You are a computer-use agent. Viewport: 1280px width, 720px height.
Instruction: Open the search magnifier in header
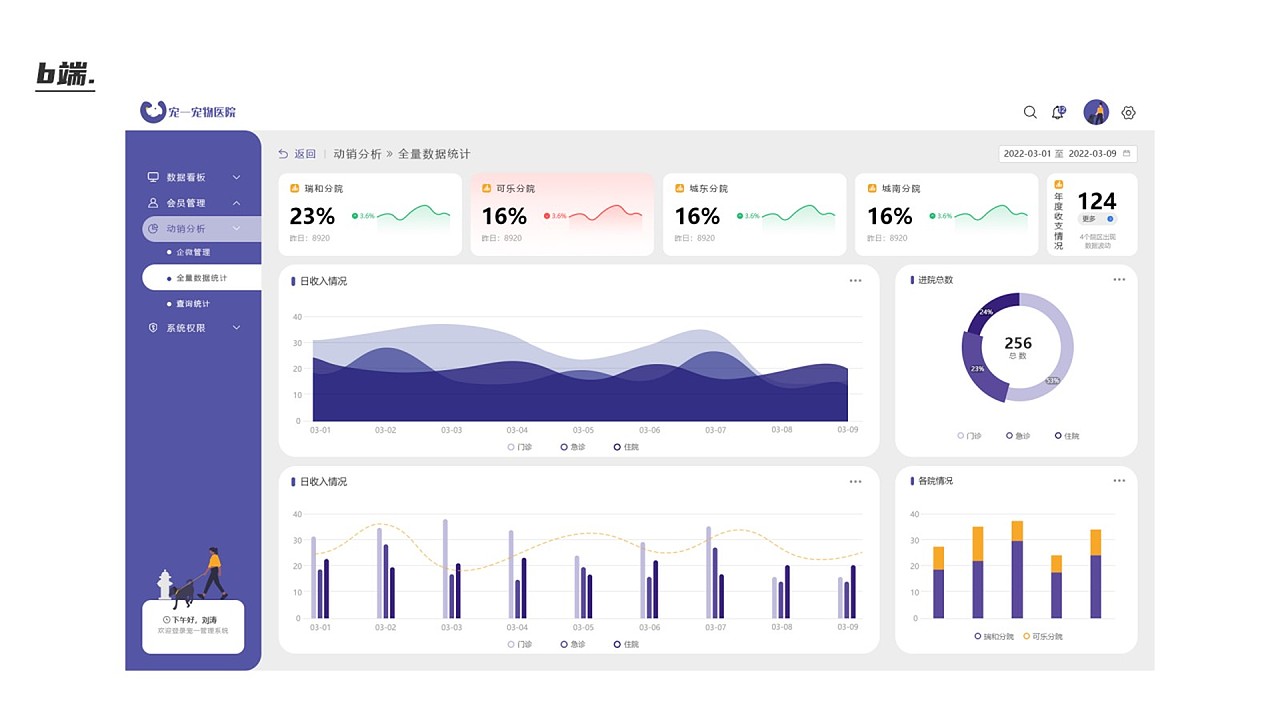point(1030,112)
